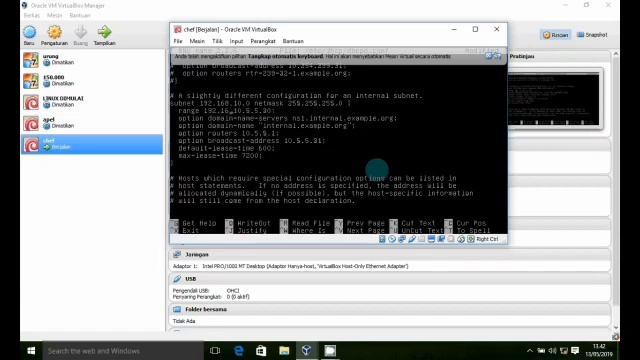Click the Tampilkan green arrow icon

[x=104, y=32]
